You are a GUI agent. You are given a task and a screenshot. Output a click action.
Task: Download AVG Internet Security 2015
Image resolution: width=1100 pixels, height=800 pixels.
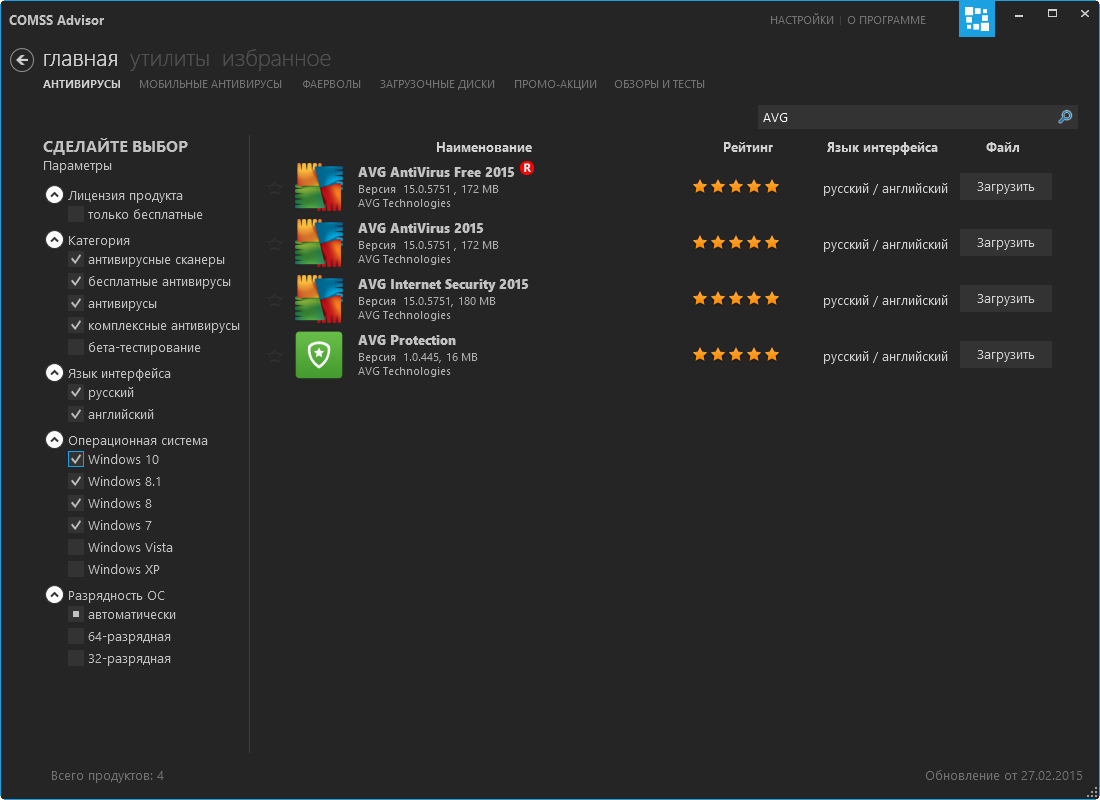pos(1005,299)
